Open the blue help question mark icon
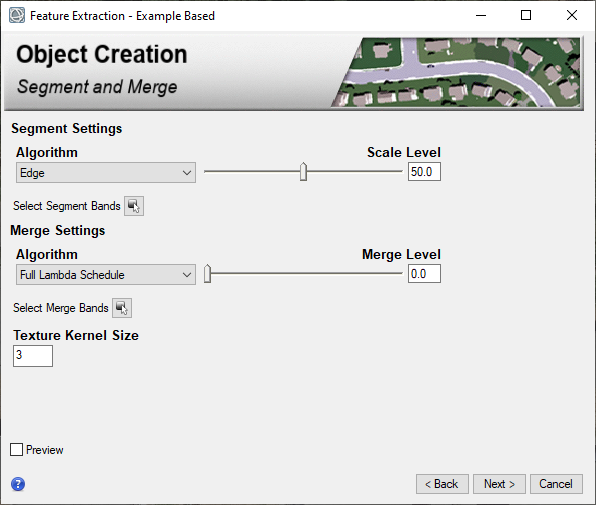The height and width of the screenshot is (505, 596). tap(18, 484)
